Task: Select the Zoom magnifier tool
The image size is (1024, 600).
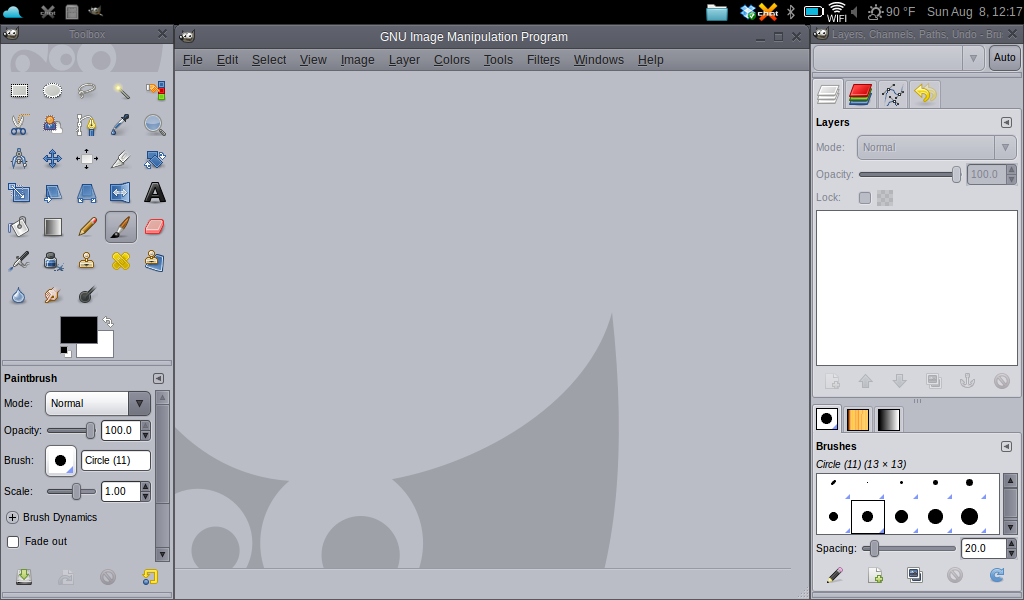Action: [155, 124]
